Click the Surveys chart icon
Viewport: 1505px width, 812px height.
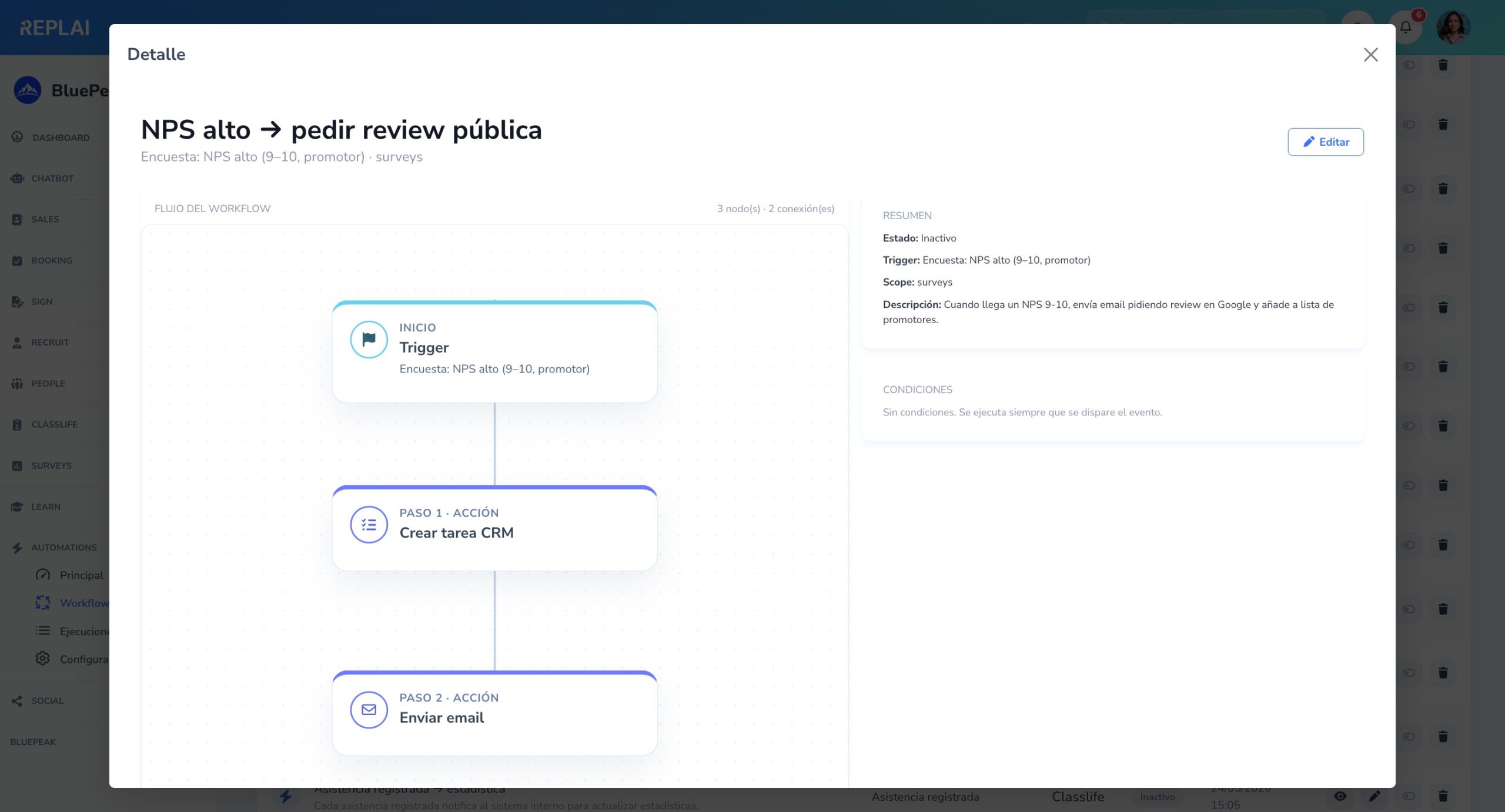click(x=17, y=465)
